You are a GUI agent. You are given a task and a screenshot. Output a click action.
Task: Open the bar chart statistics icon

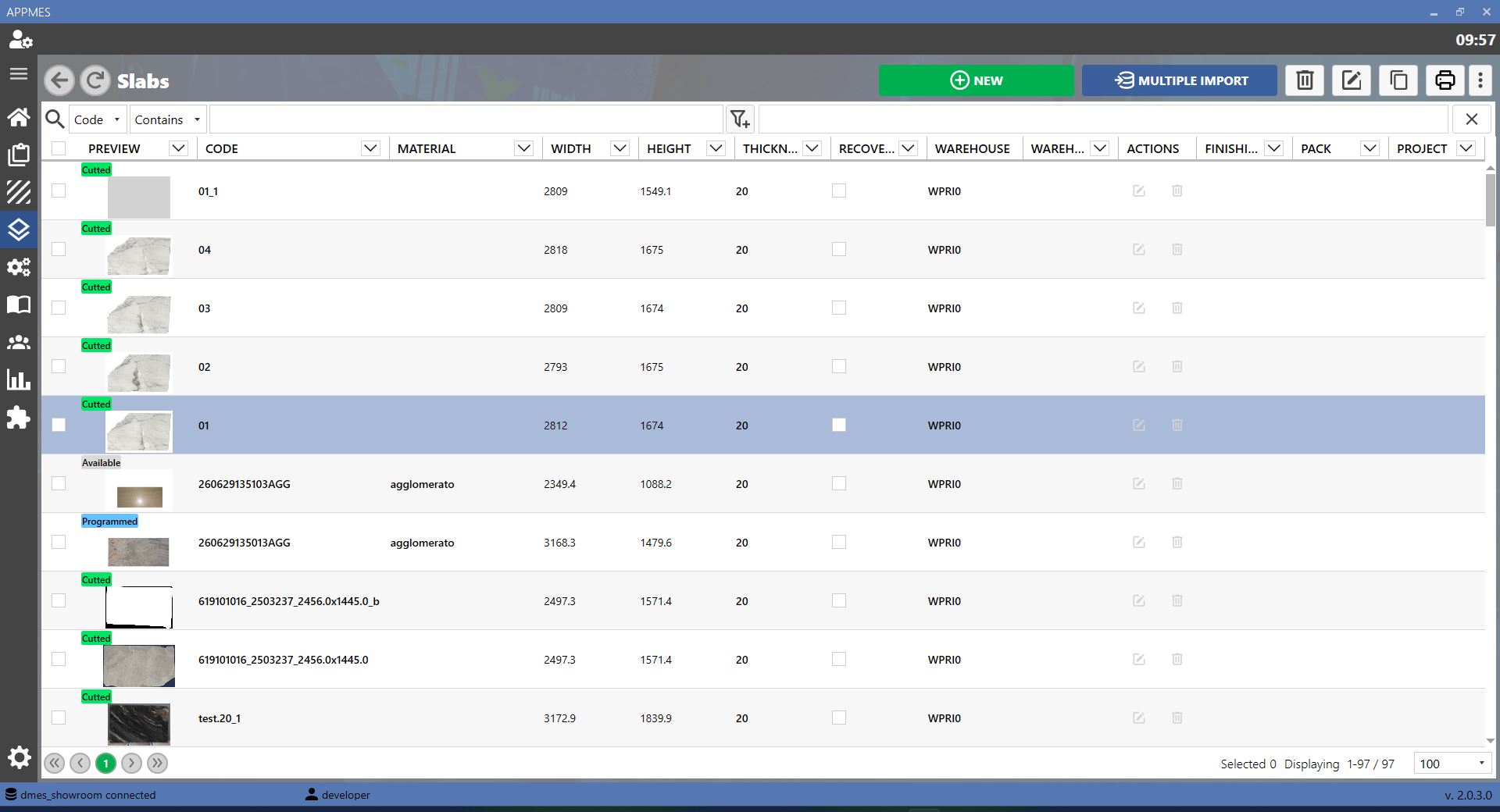coord(19,379)
